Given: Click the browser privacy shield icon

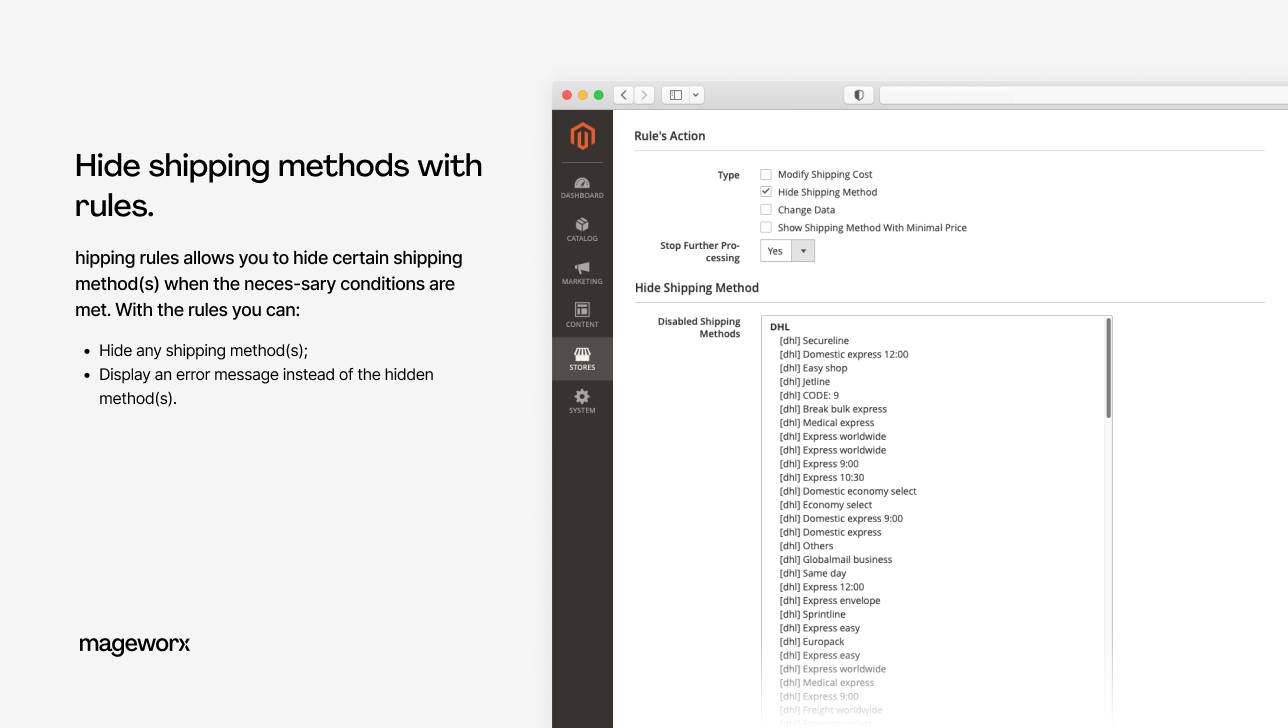Looking at the screenshot, I should click(x=858, y=94).
